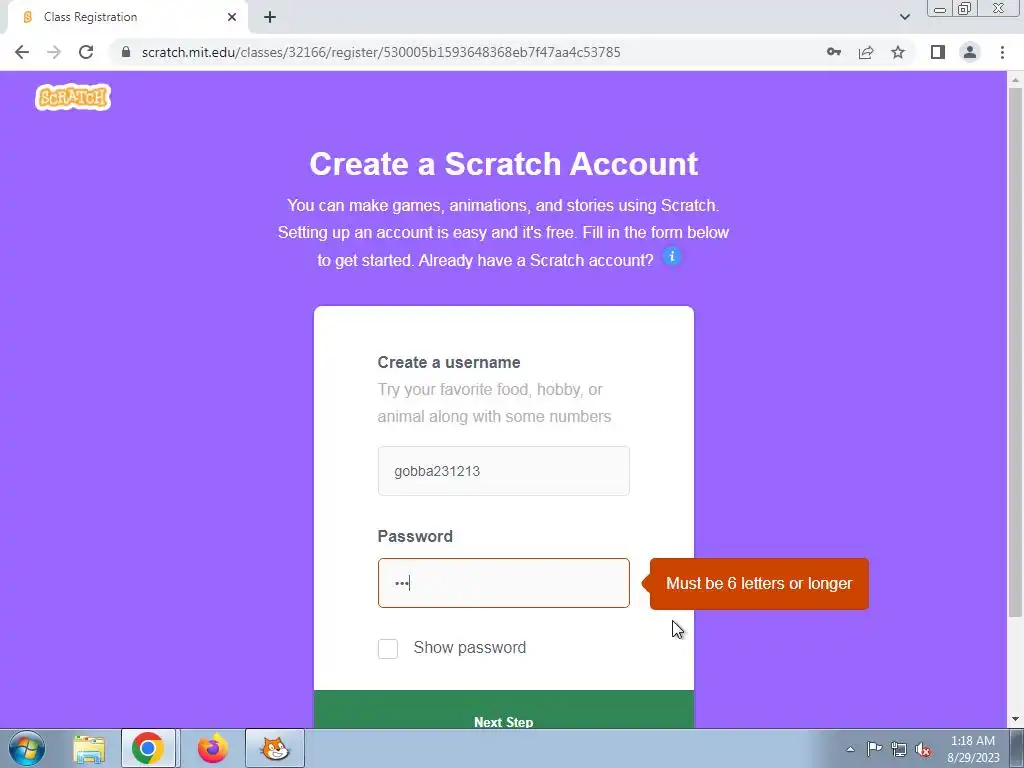Click the Scratch logo
Viewport: 1024px width, 768px height.
(x=73, y=97)
